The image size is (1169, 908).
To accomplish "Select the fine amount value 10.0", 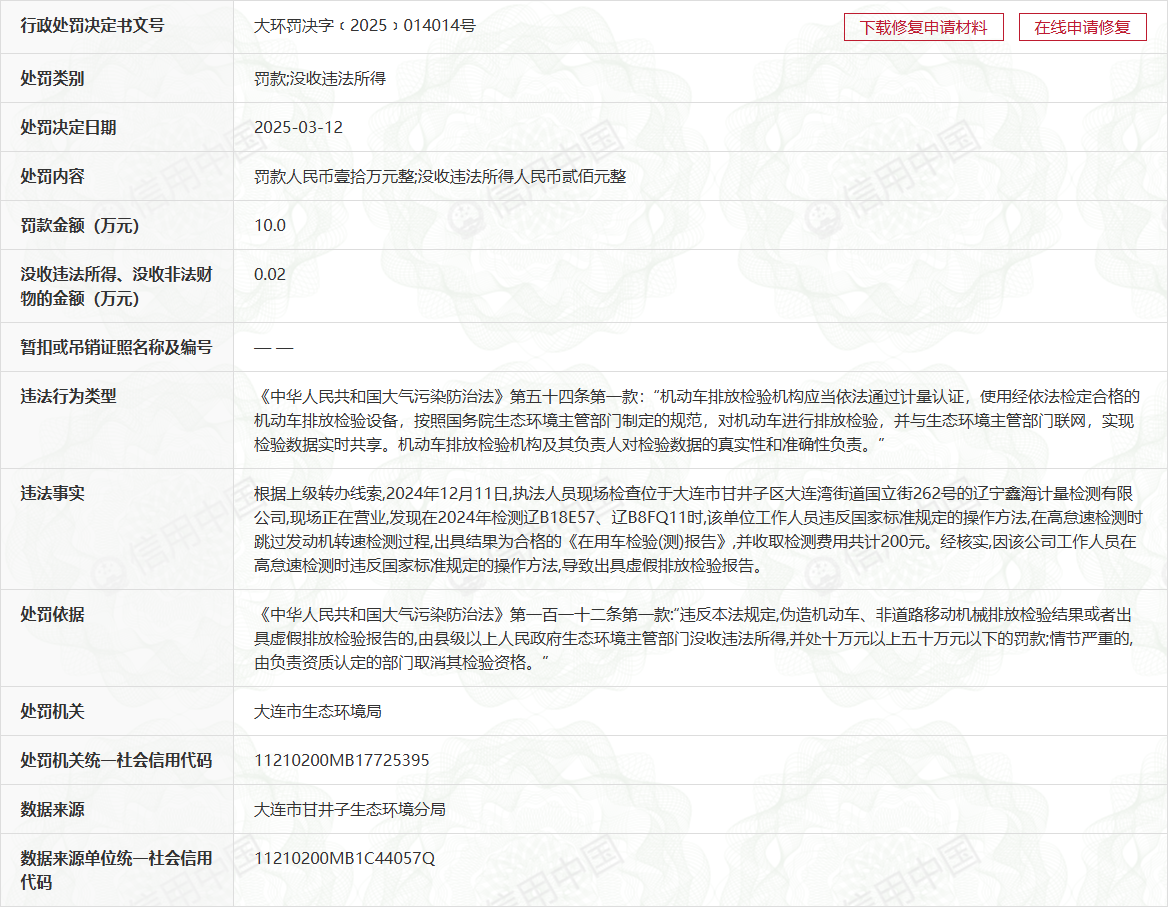I will (x=270, y=226).
